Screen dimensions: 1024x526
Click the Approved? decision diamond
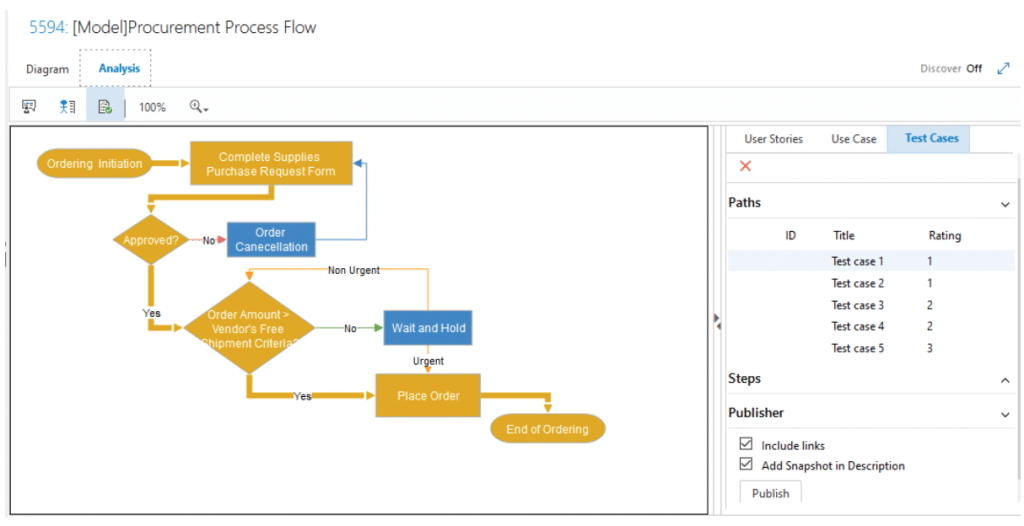pos(151,240)
